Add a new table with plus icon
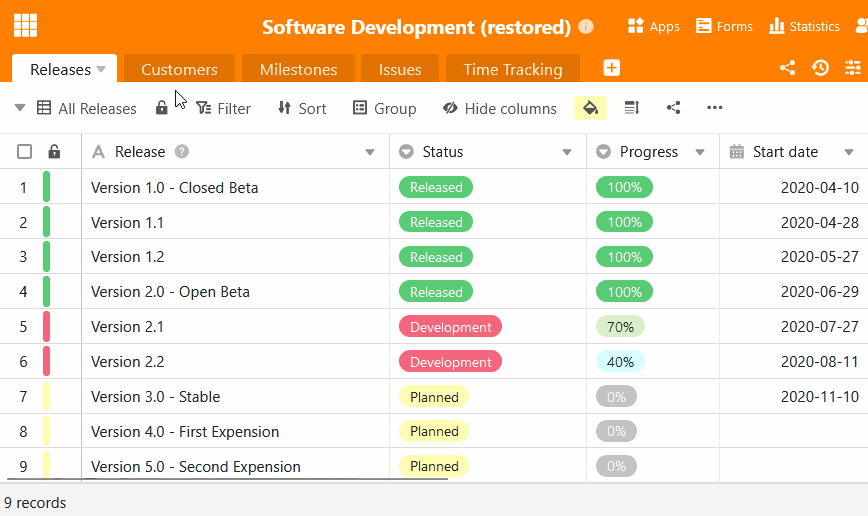 tap(612, 68)
